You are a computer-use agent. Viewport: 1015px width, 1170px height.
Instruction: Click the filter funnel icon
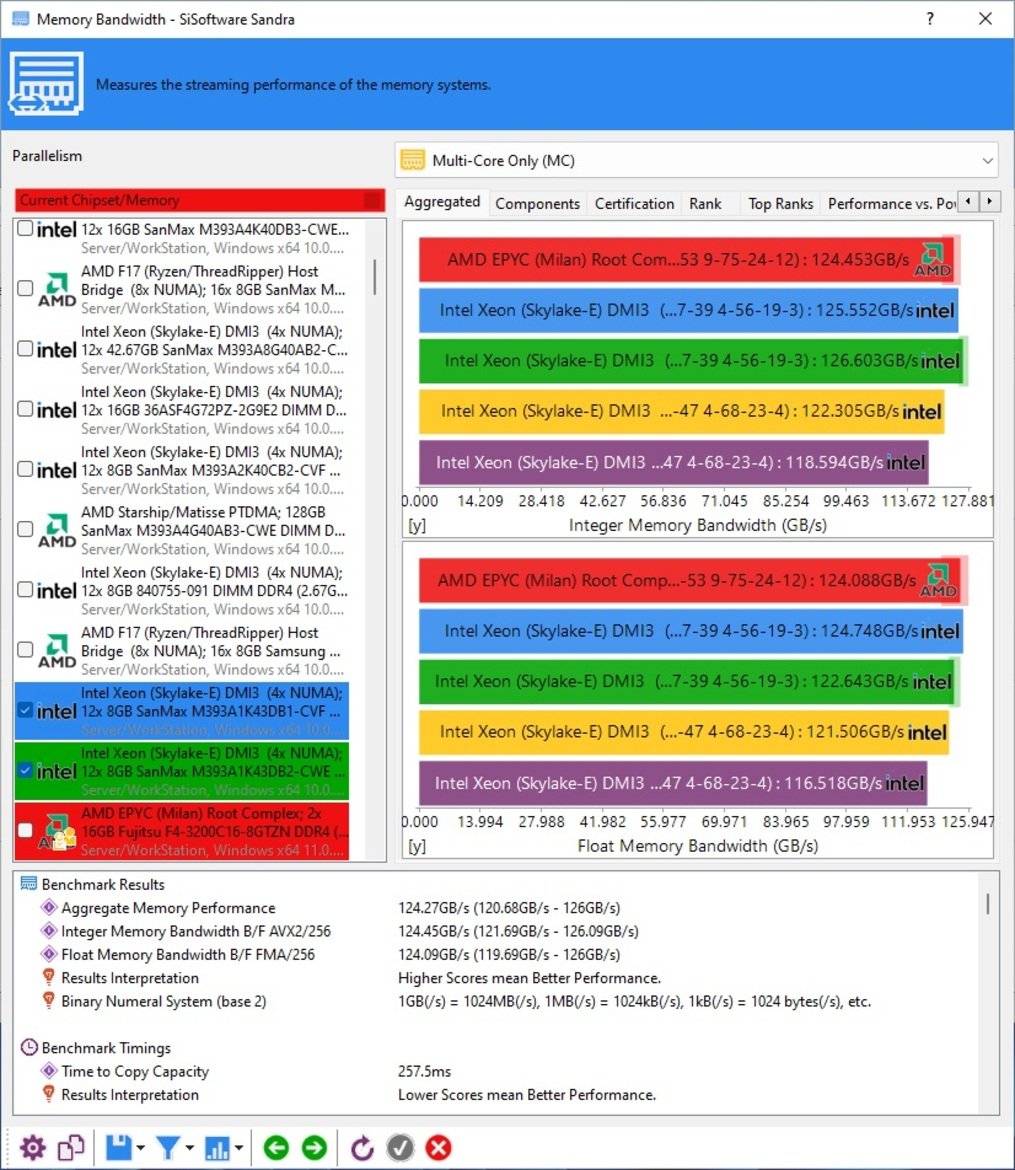(x=168, y=1148)
